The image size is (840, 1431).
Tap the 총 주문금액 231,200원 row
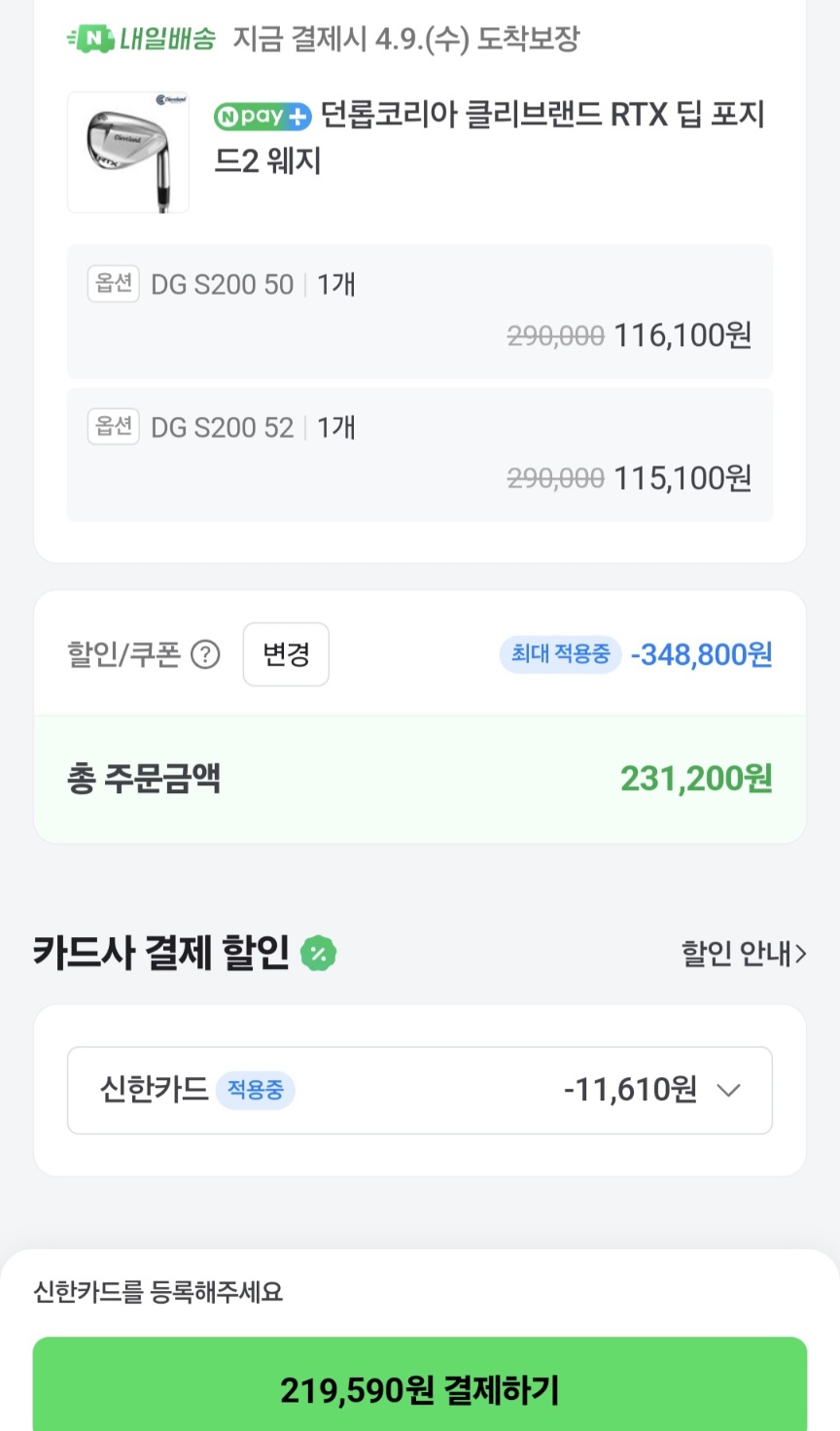(x=419, y=779)
